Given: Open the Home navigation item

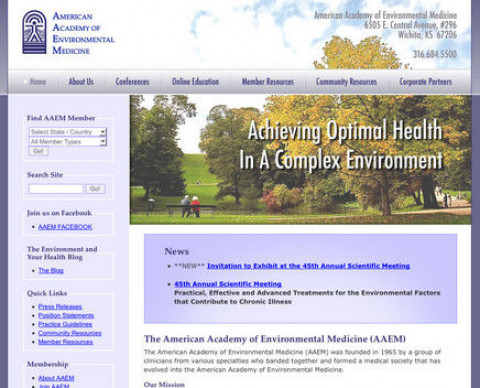Looking at the screenshot, I should (x=38, y=82).
